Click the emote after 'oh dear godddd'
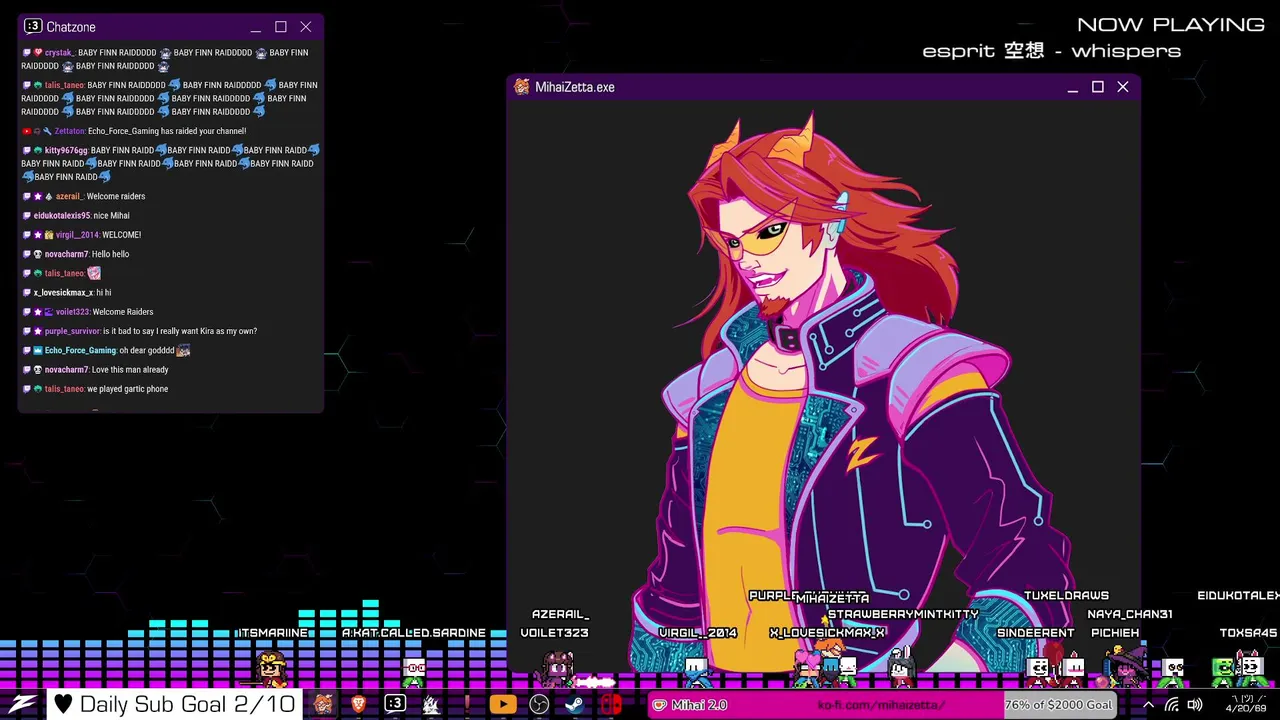Screen dimensions: 1280x720 click(x=183, y=350)
